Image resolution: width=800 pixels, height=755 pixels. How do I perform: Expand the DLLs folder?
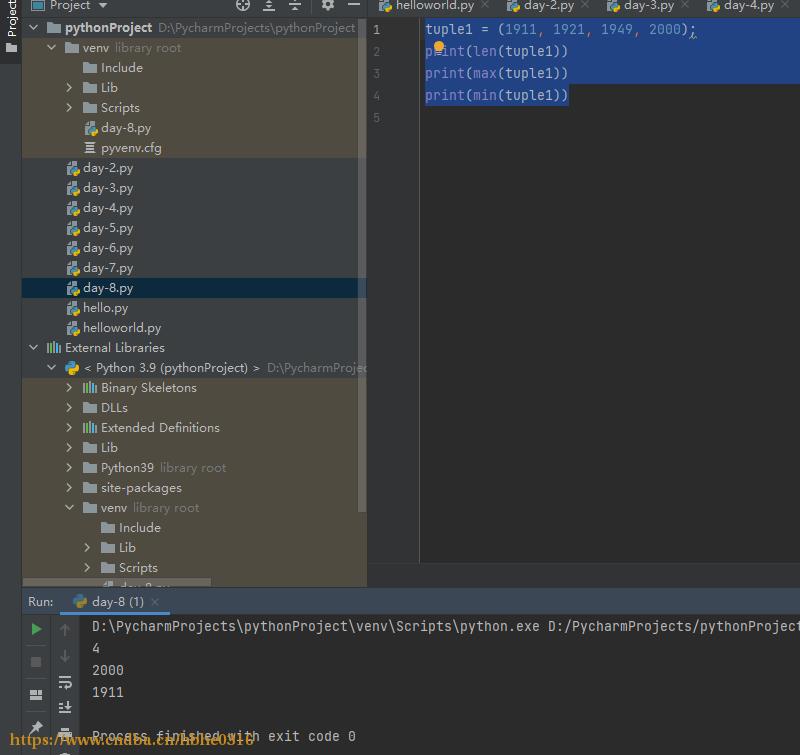tap(69, 407)
